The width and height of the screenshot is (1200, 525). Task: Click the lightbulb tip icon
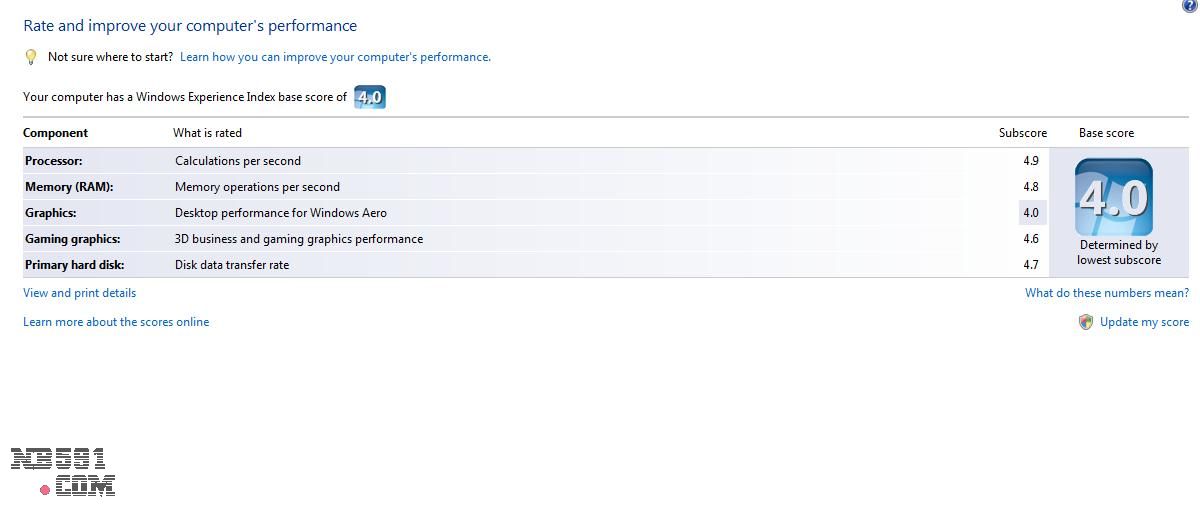coord(31,57)
